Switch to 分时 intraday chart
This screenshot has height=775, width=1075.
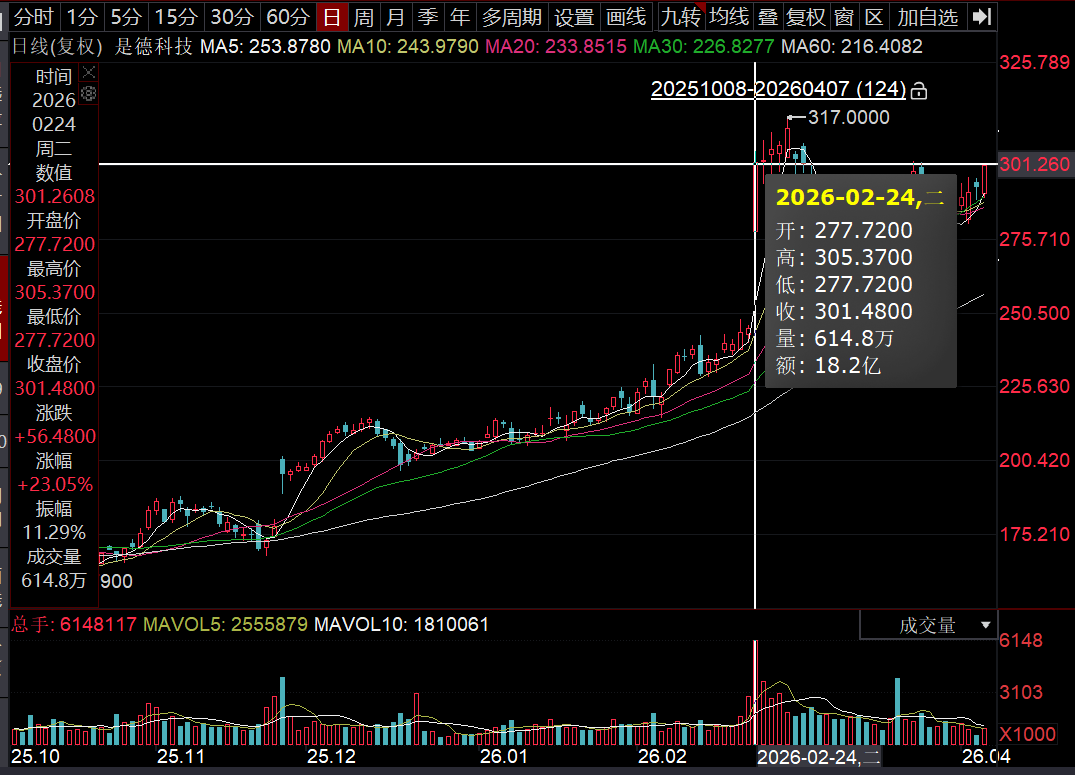point(34,16)
